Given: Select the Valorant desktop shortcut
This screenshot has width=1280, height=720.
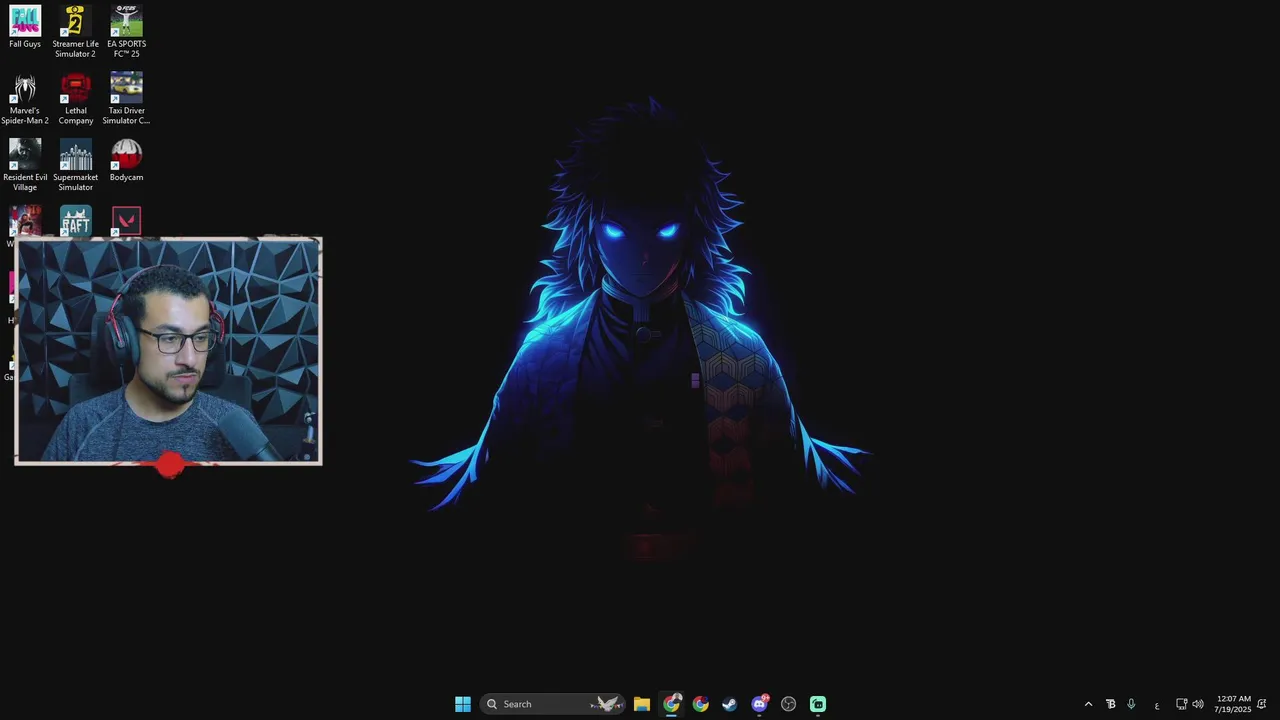Looking at the screenshot, I should tap(126, 220).
